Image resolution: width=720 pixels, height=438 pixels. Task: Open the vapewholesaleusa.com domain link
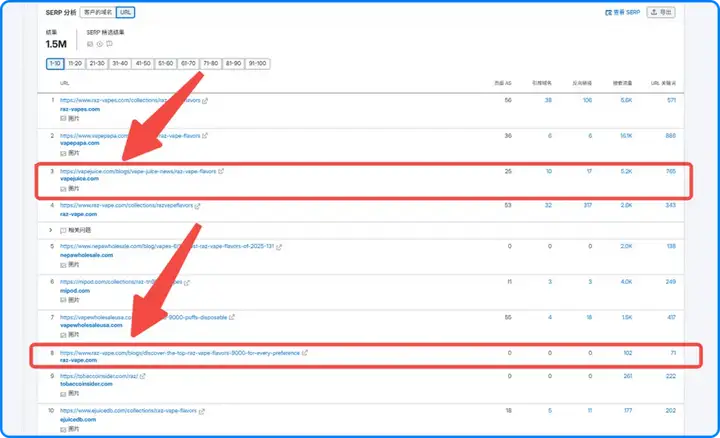click(91, 326)
